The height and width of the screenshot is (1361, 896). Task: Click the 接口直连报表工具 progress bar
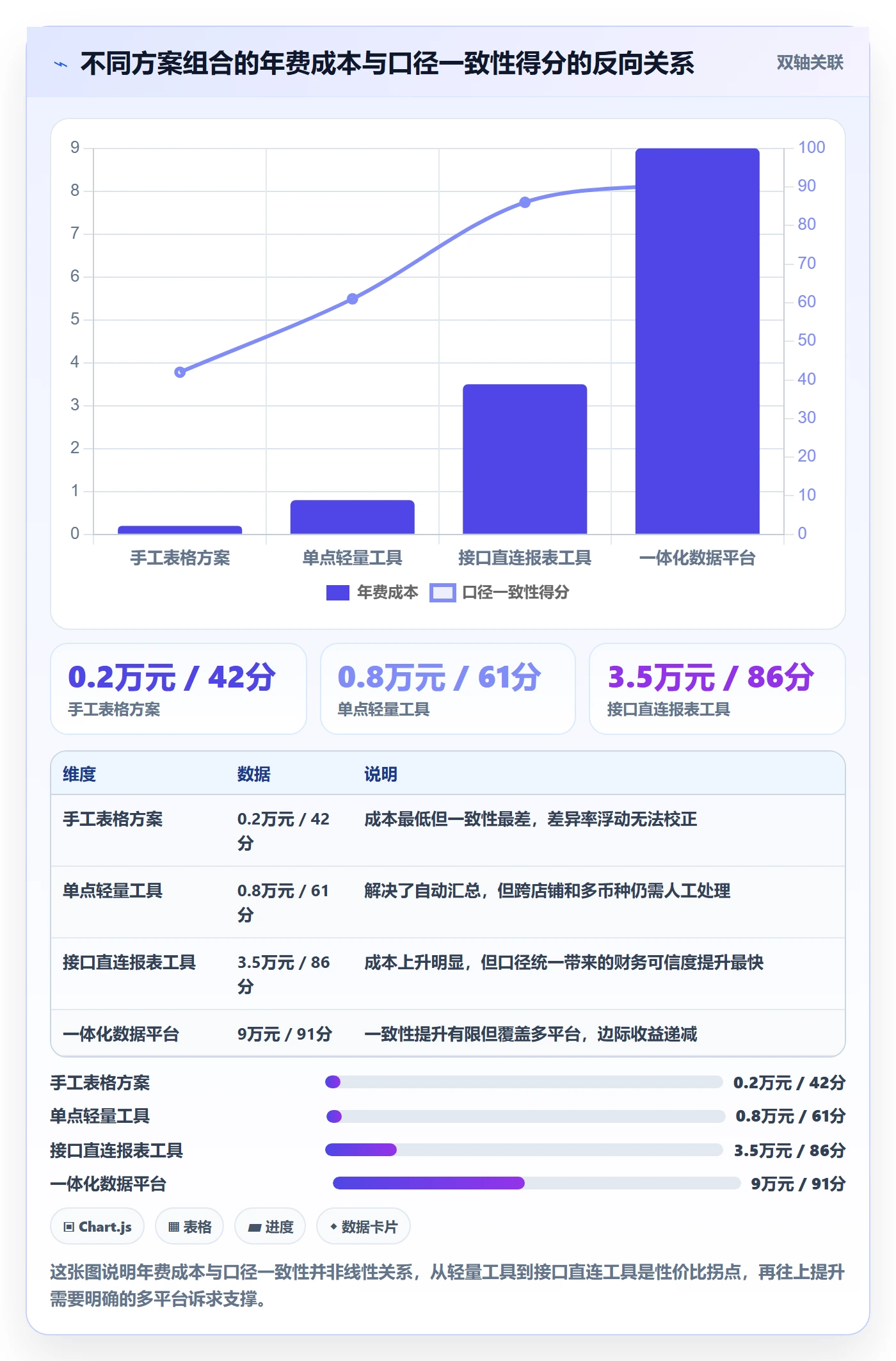(x=524, y=1150)
